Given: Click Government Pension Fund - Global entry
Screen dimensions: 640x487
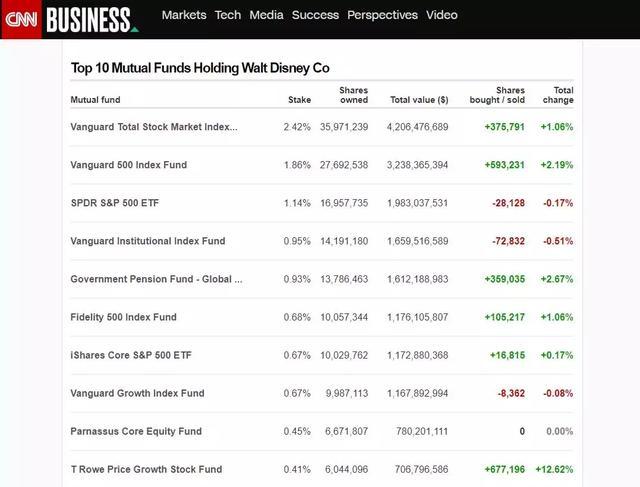Looking at the screenshot, I should click(x=156, y=279).
